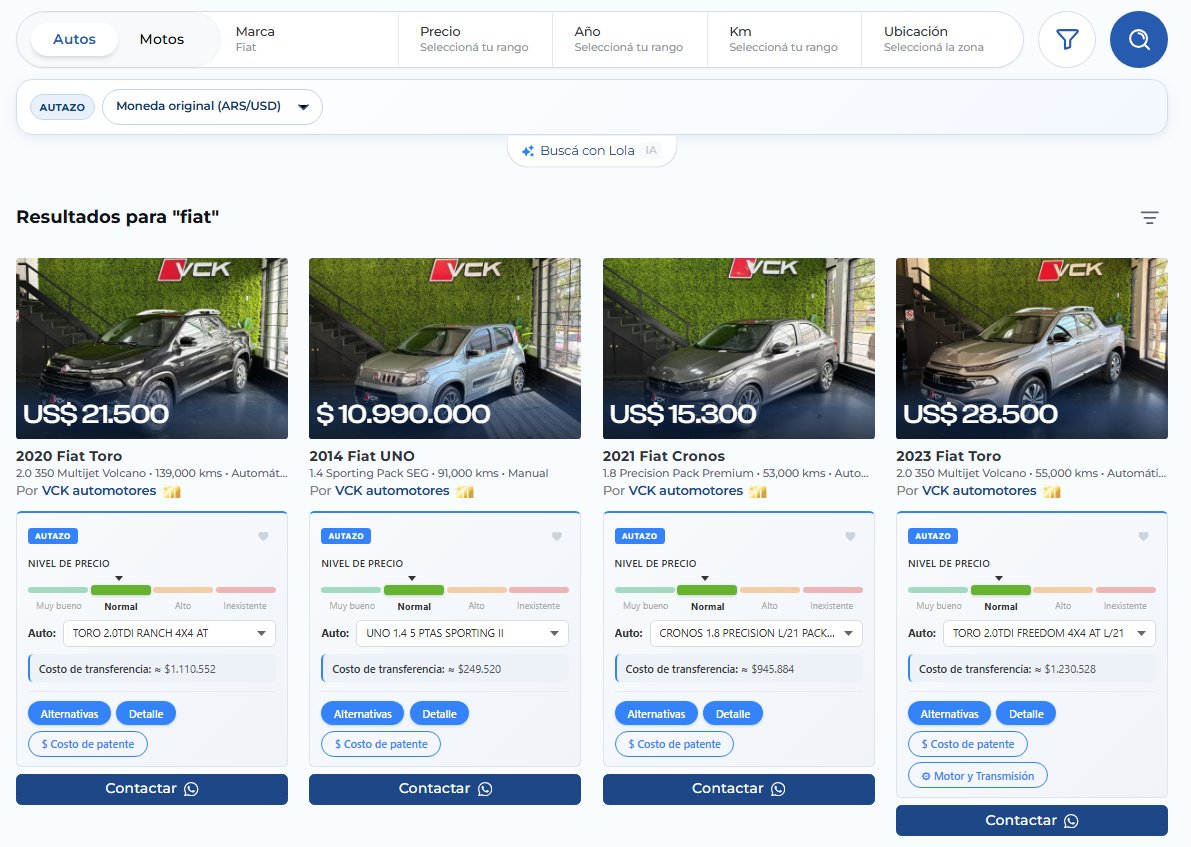Run search with the magnifier button
The image size is (1191, 847).
pyautogui.click(x=1139, y=40)
